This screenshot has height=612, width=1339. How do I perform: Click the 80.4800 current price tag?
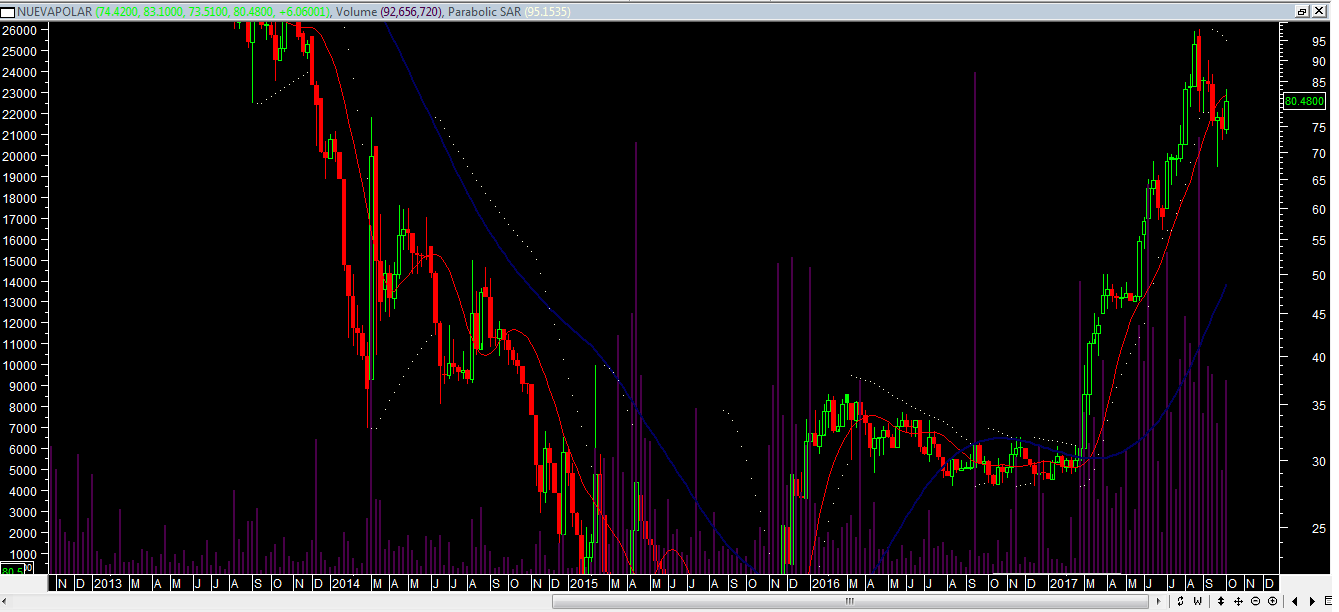click(1304, 101)
